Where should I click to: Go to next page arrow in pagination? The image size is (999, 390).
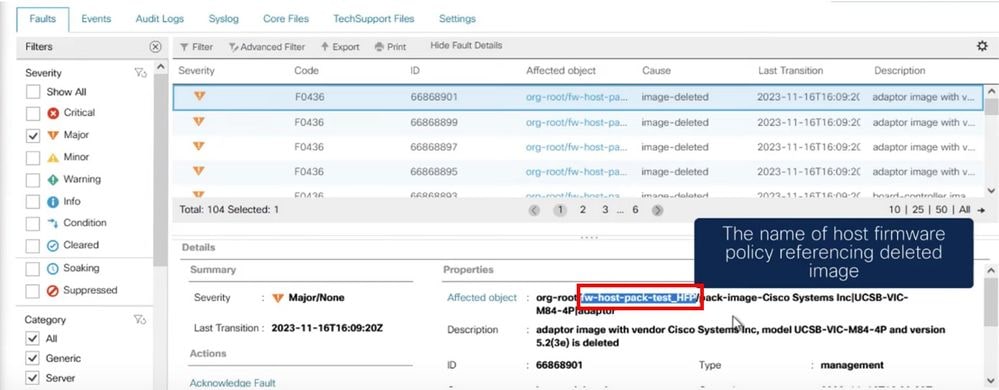(x=658, y=210)
